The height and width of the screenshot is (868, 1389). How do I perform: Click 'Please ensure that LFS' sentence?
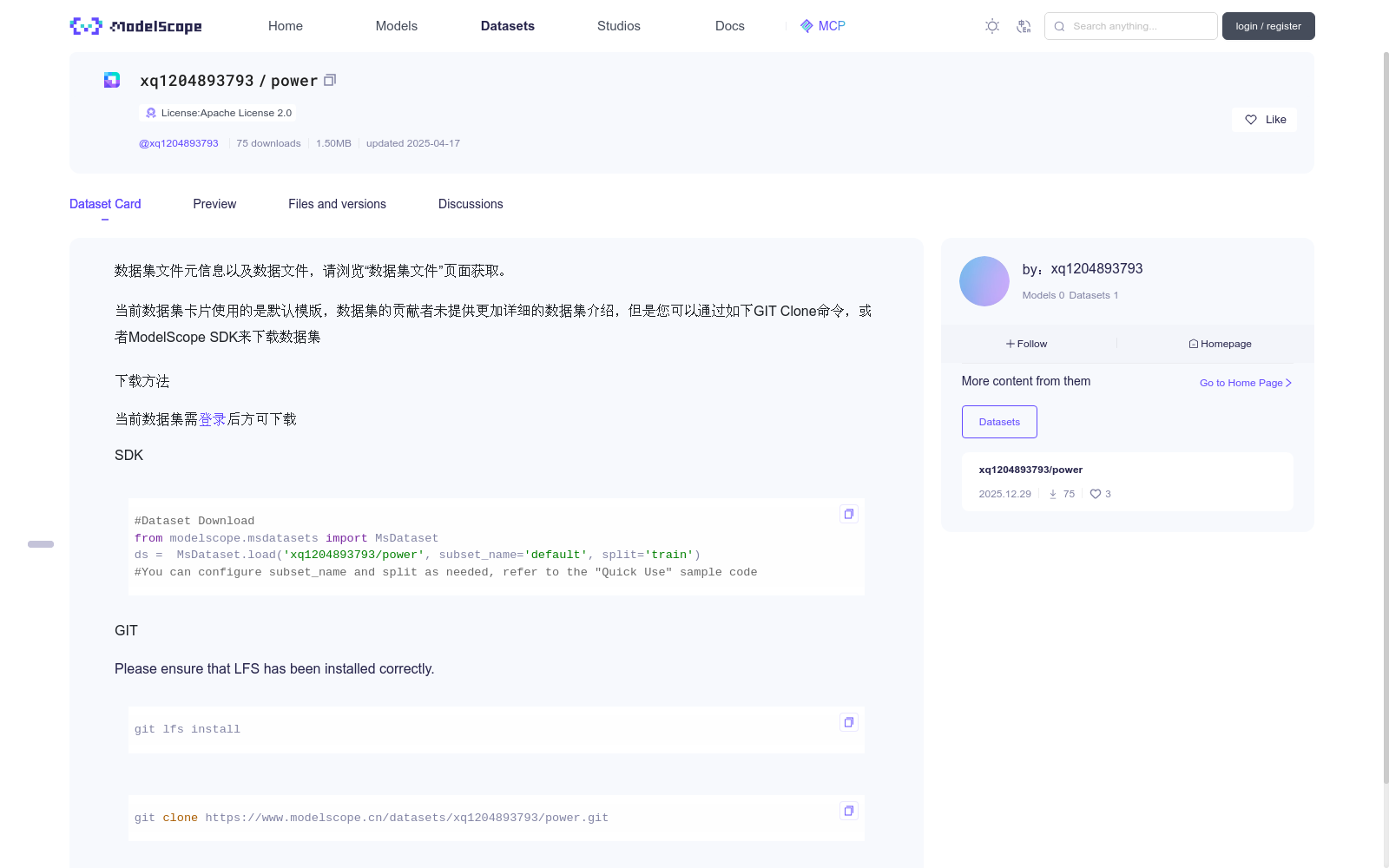[274, 668]
